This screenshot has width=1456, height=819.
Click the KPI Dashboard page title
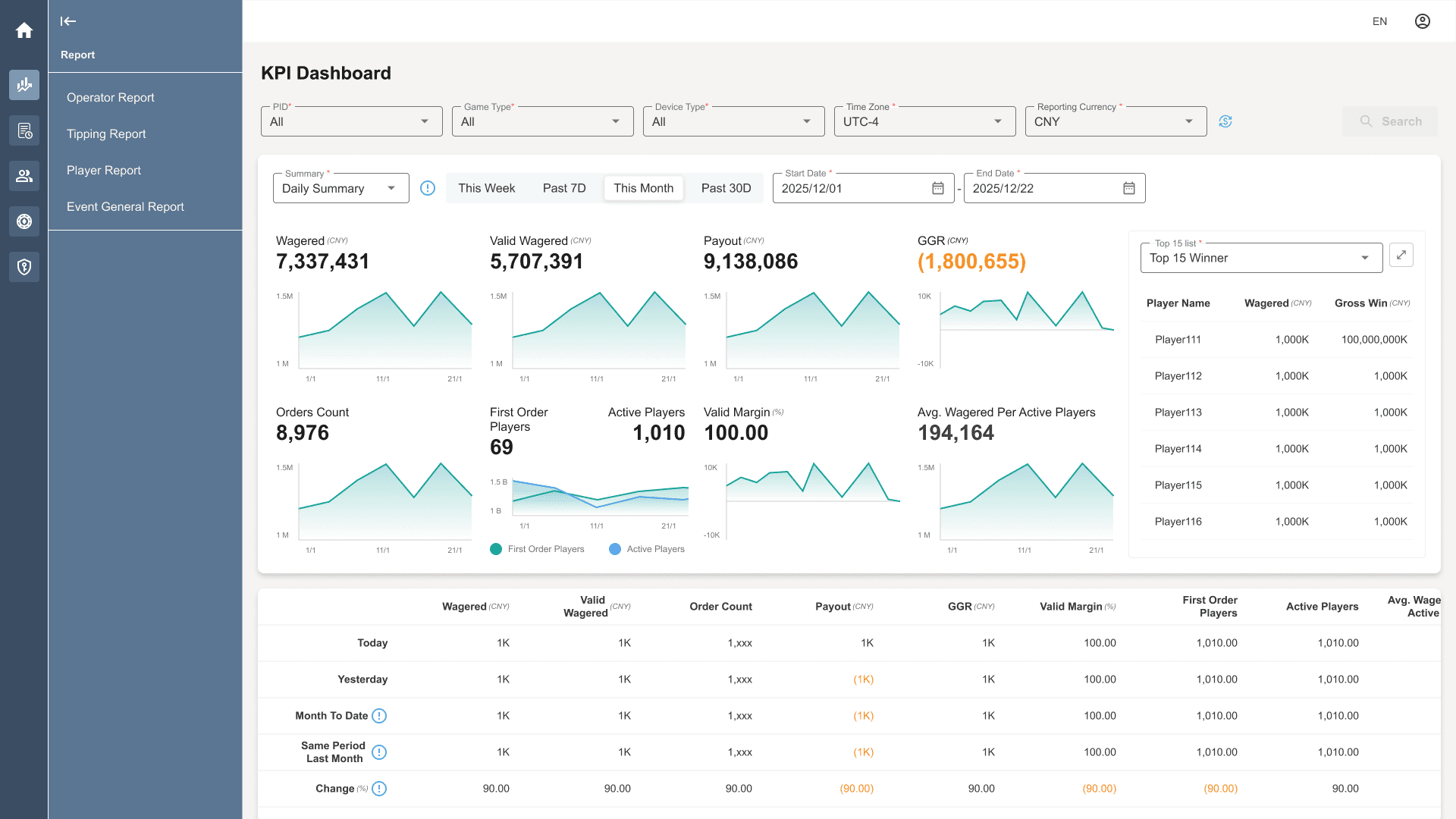(x=326, y=73)
